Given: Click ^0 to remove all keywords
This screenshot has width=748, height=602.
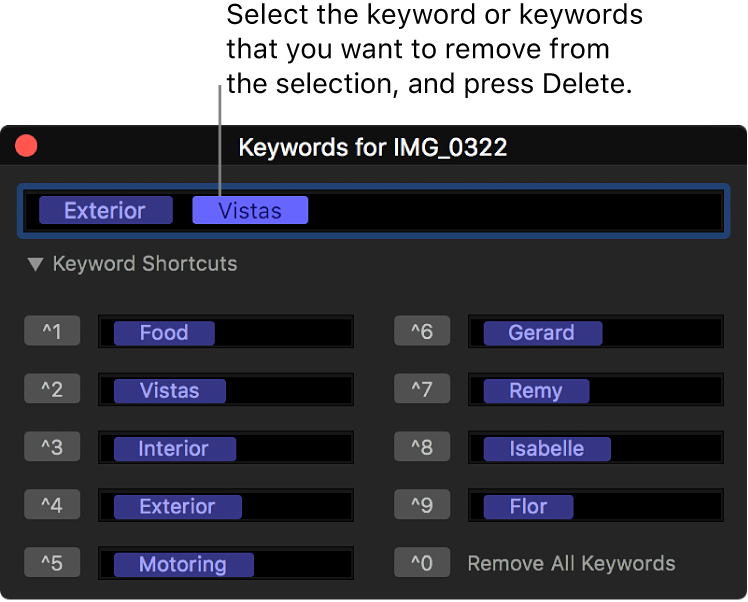Looking at the screenshot, I should click(x=421, y=564).
